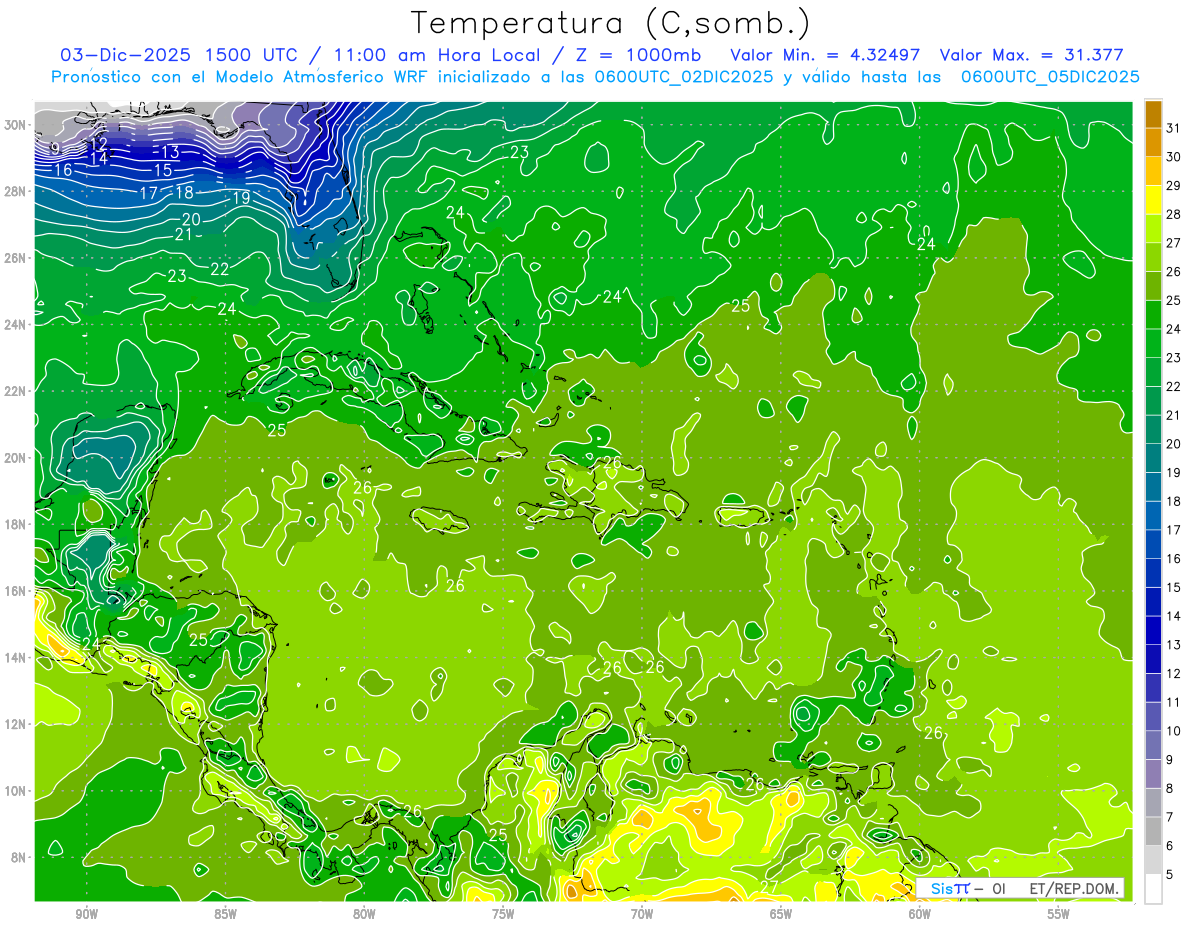Click the longitude axis label '55W'
The image size is (1200, 927).
(x=1059, y=914)
